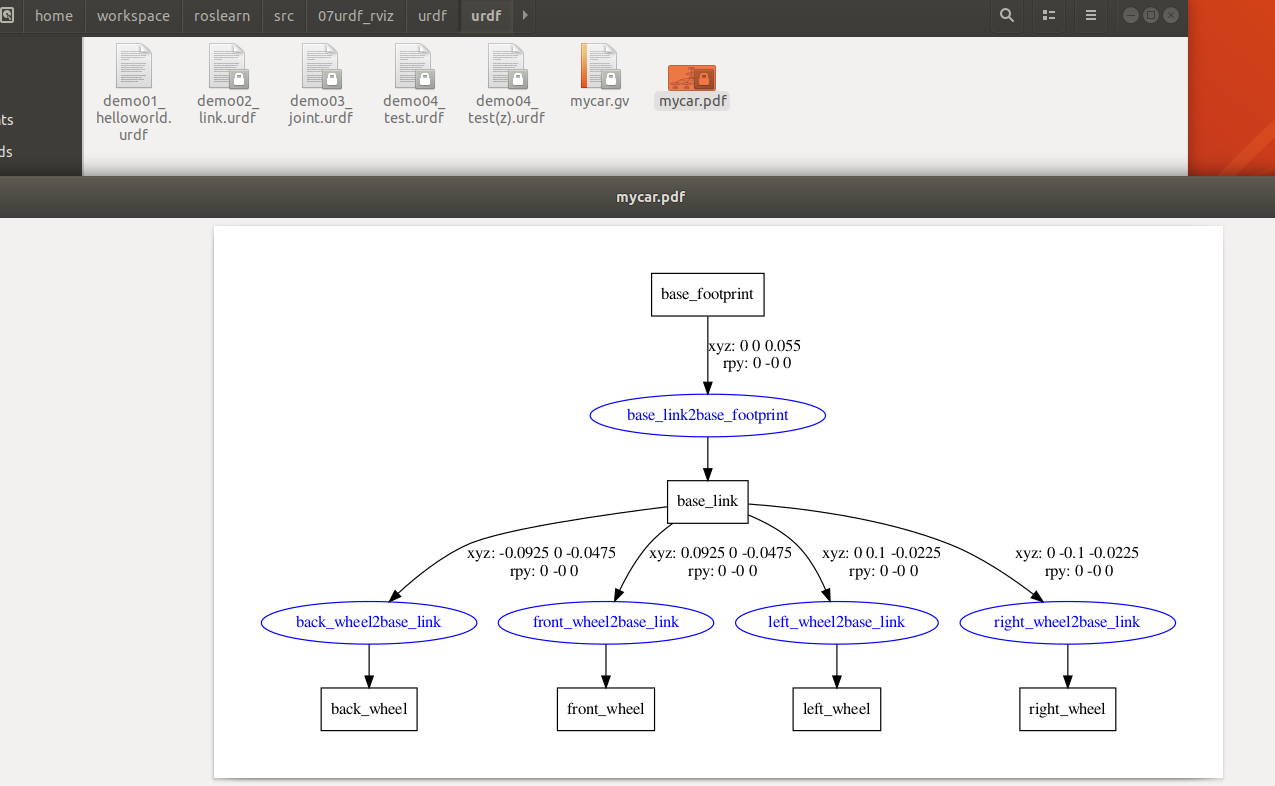This screenshot has height=786, width=1275.
Task: Navigate to src path segment
Action: (284, 16)
